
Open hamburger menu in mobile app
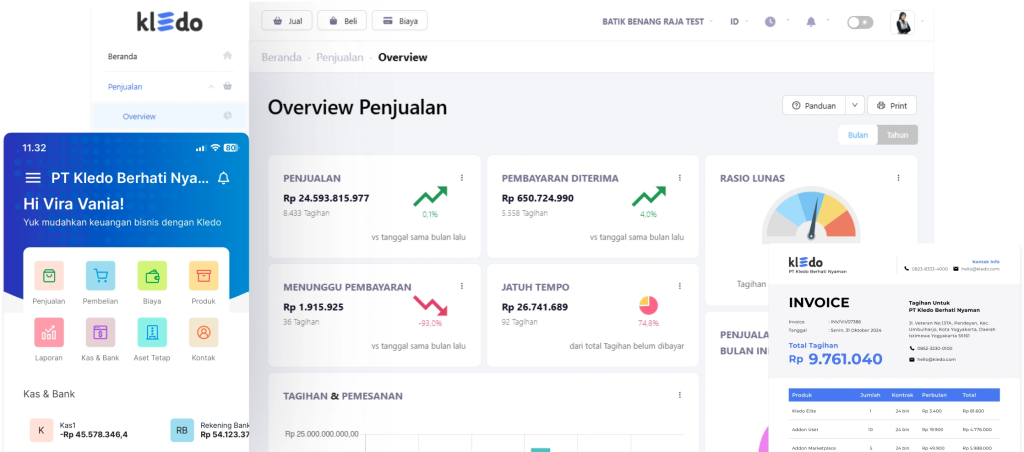tap(33, 178)
